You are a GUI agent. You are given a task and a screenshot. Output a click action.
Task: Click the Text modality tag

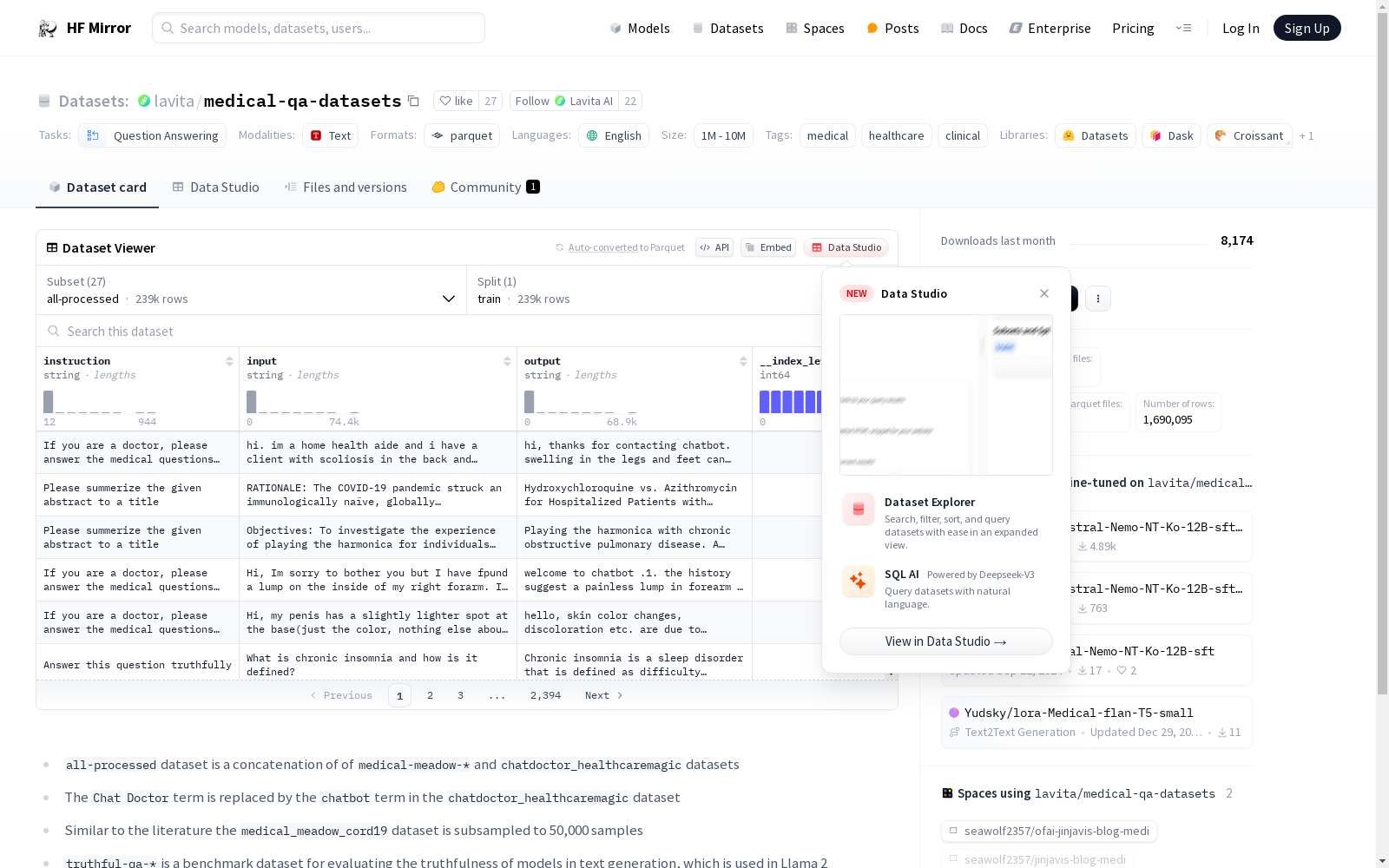(330, 135)
